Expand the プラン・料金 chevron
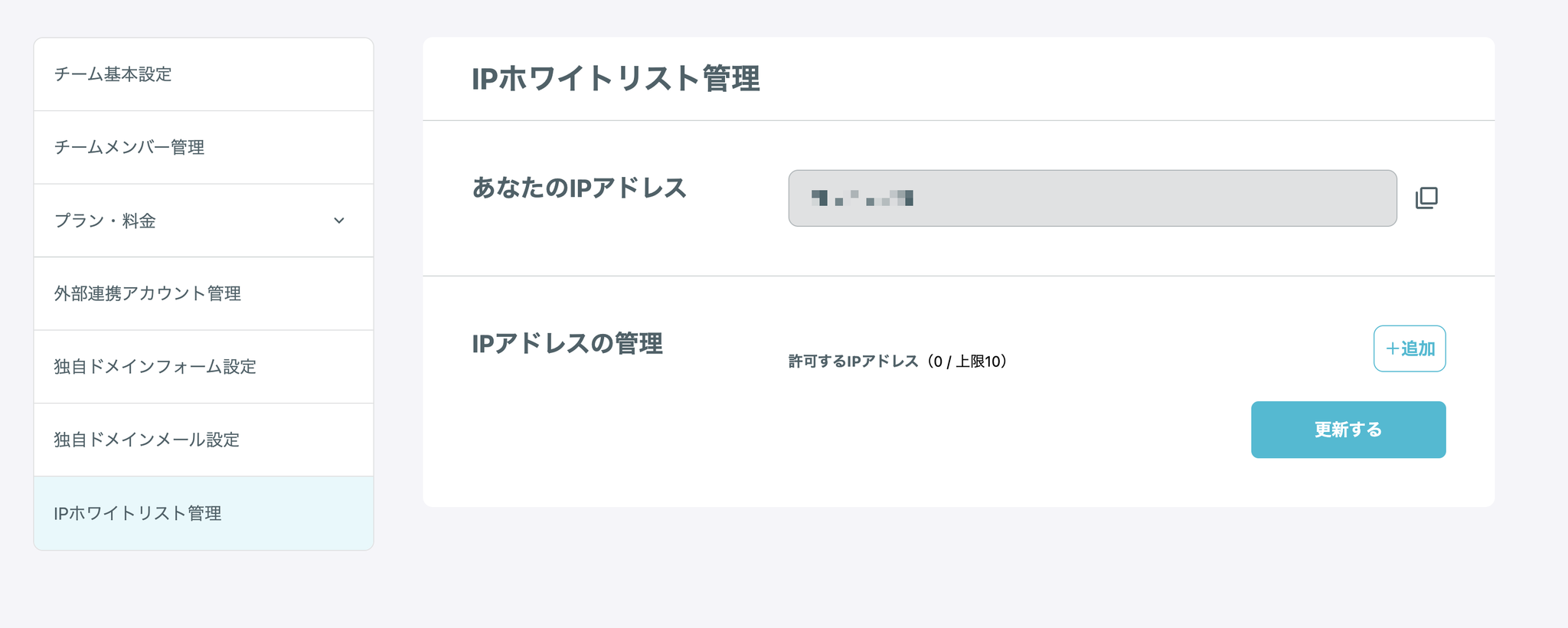This screenshot has width=1568, height=628. 339,221
